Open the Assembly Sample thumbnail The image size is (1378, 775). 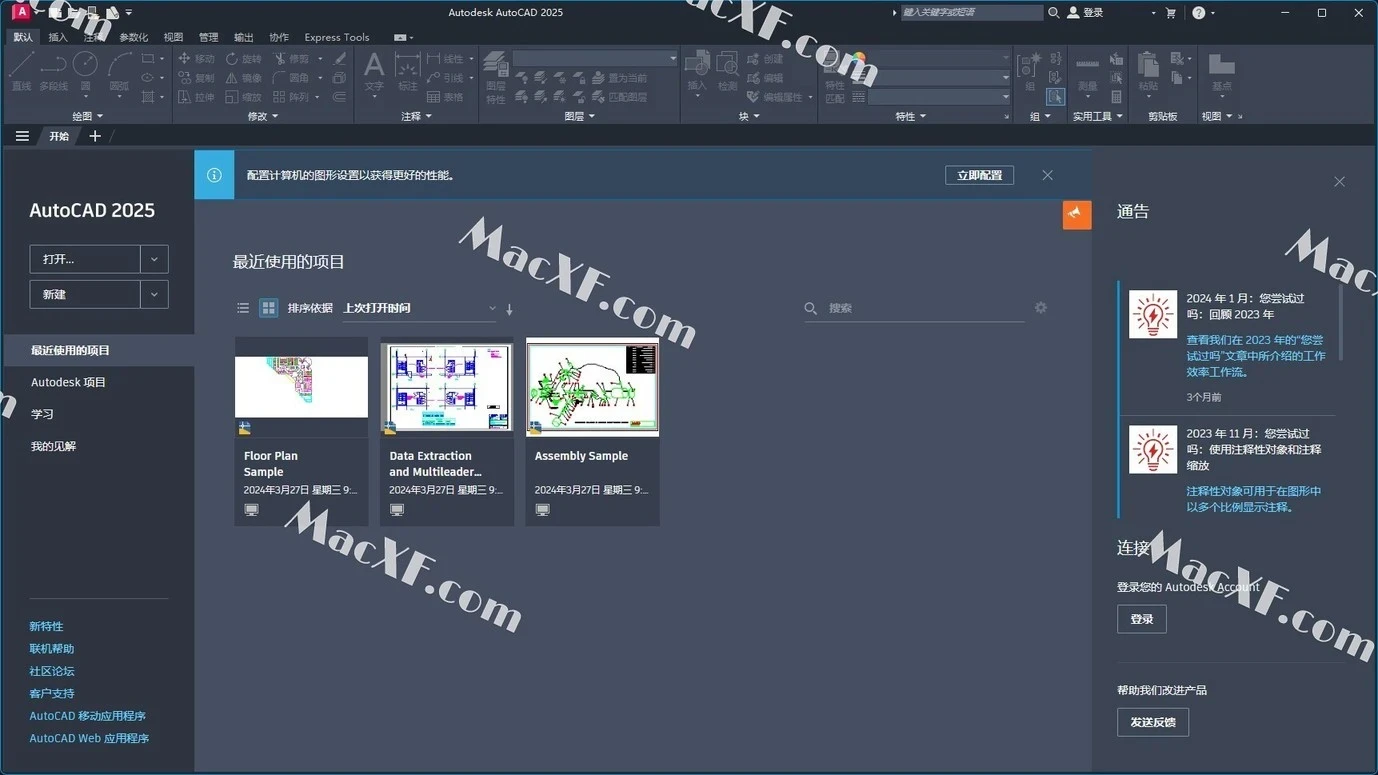pos(592,387)
